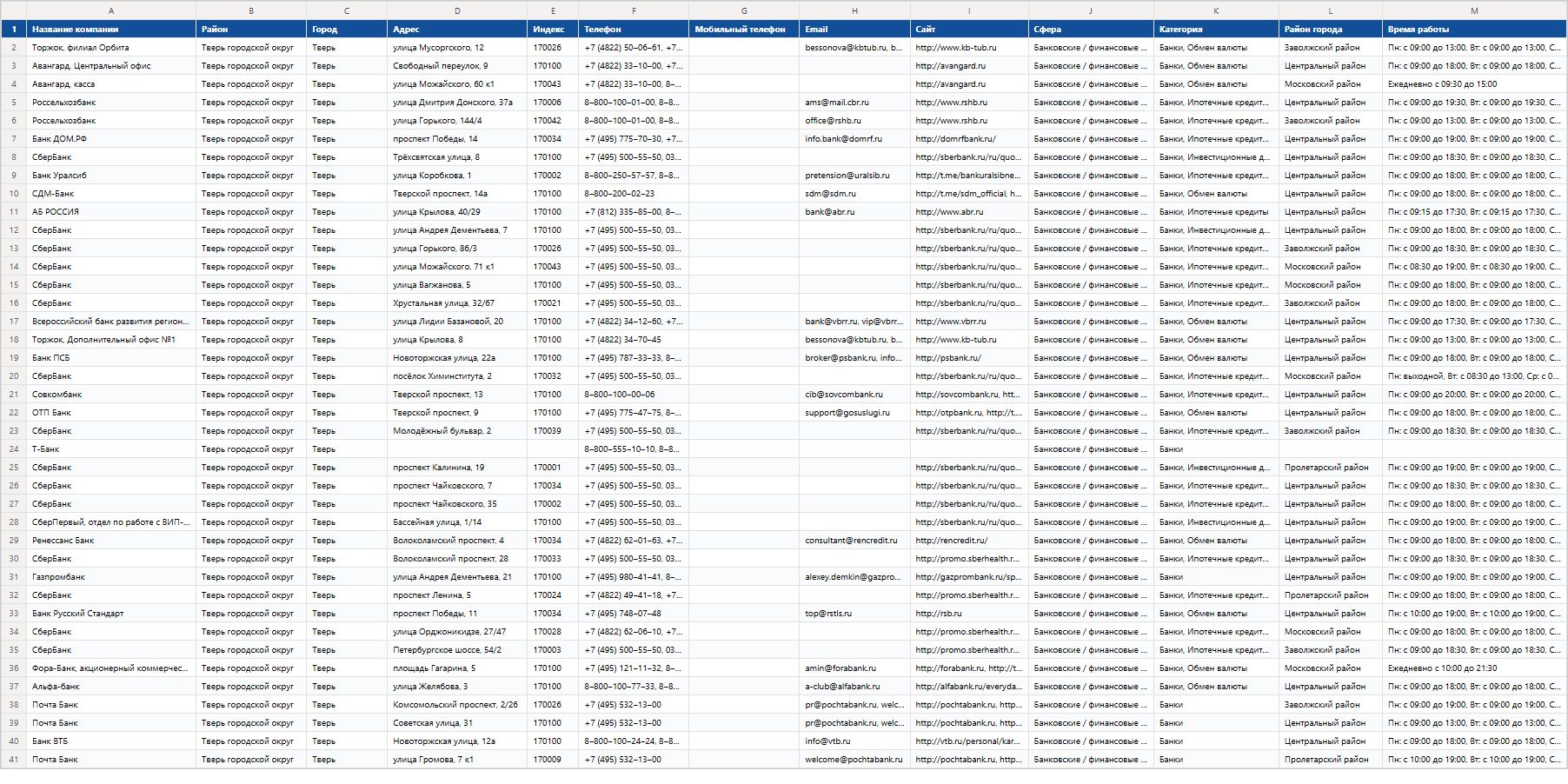Click address 'Свободный переулок, 9'
Image resolution: width=1568 pixels, height=784 pixels.
point(457,66)
